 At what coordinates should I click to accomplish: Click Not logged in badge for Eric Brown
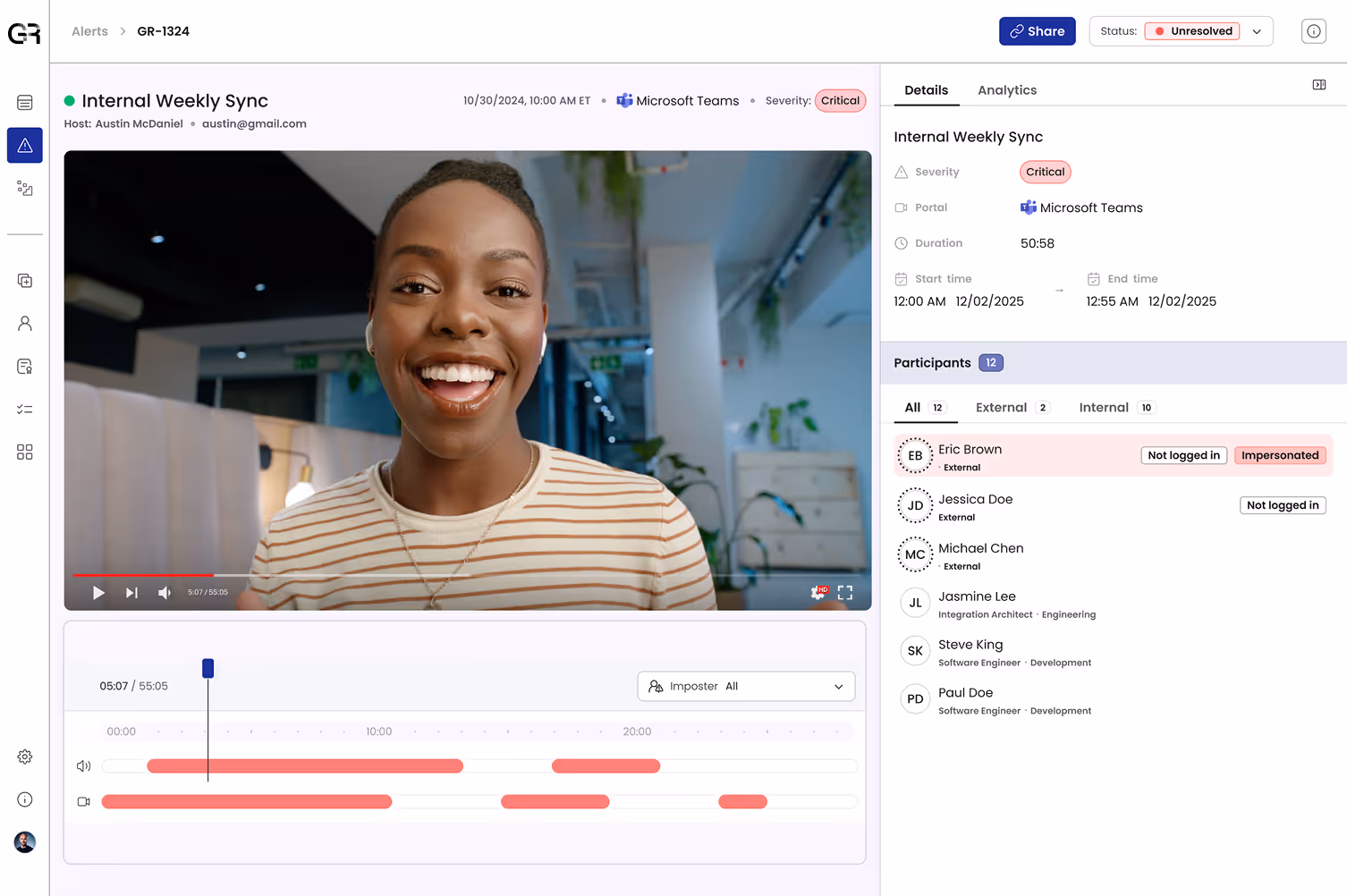1183,456
